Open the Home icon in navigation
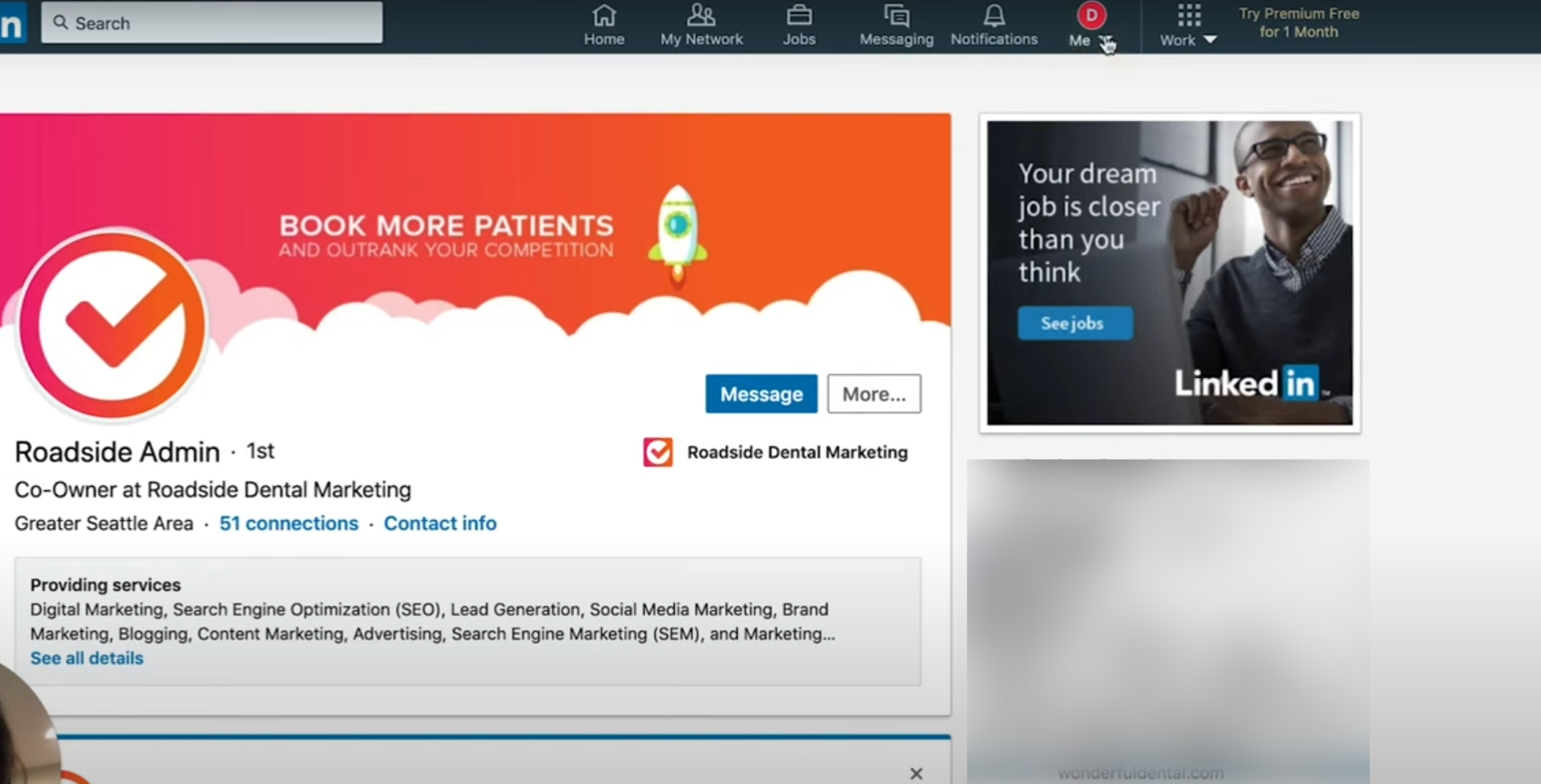Image resolution: width=1541 pixels, height=784 pixels. pyautogui.click(x=604, y=15)
